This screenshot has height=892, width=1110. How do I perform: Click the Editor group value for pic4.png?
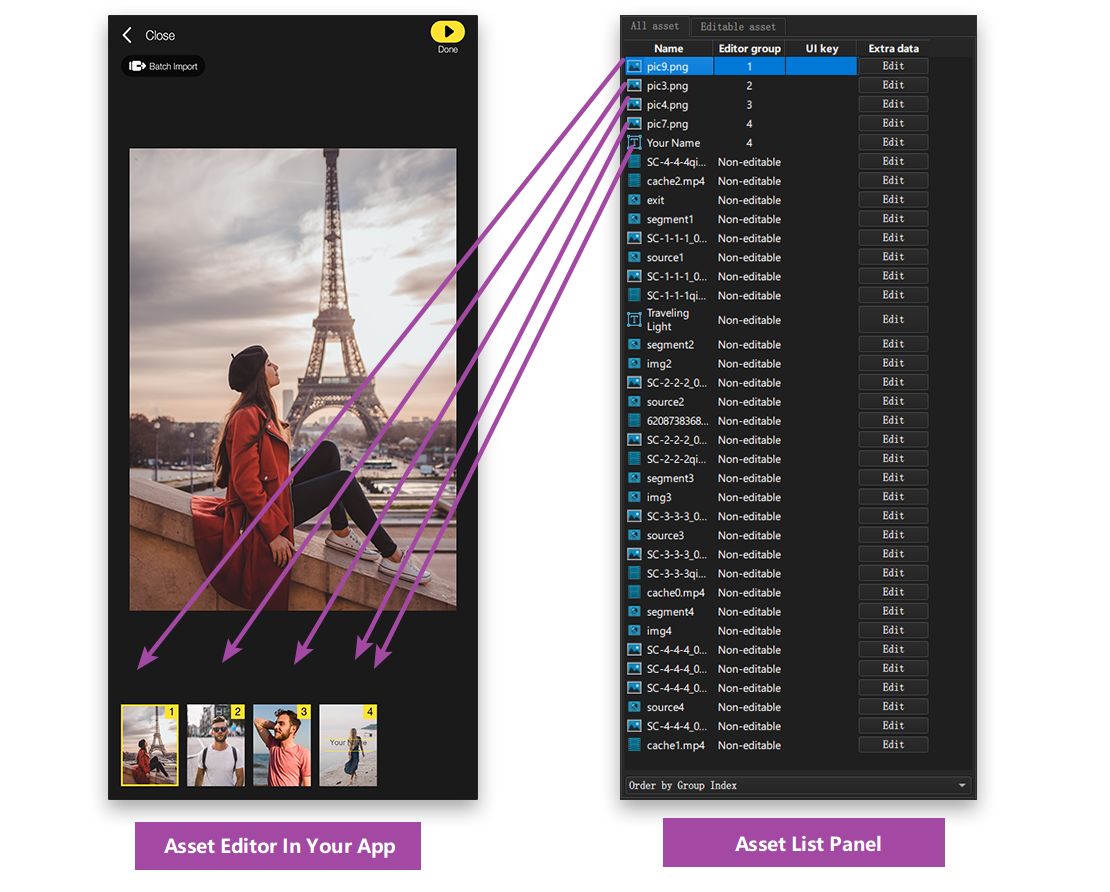(x=749, y=105)
